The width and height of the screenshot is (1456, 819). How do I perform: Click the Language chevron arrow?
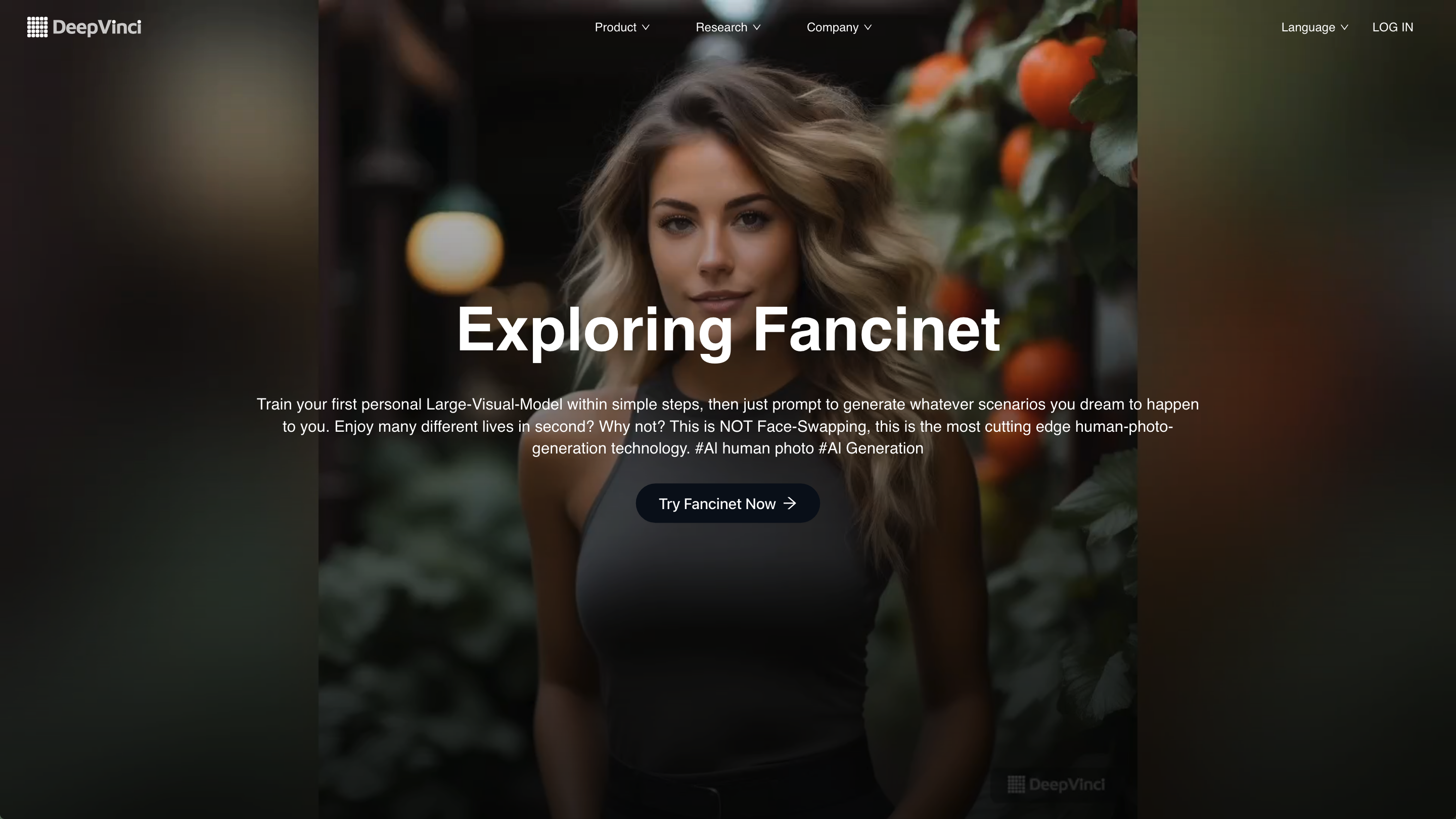[1344, 28]
